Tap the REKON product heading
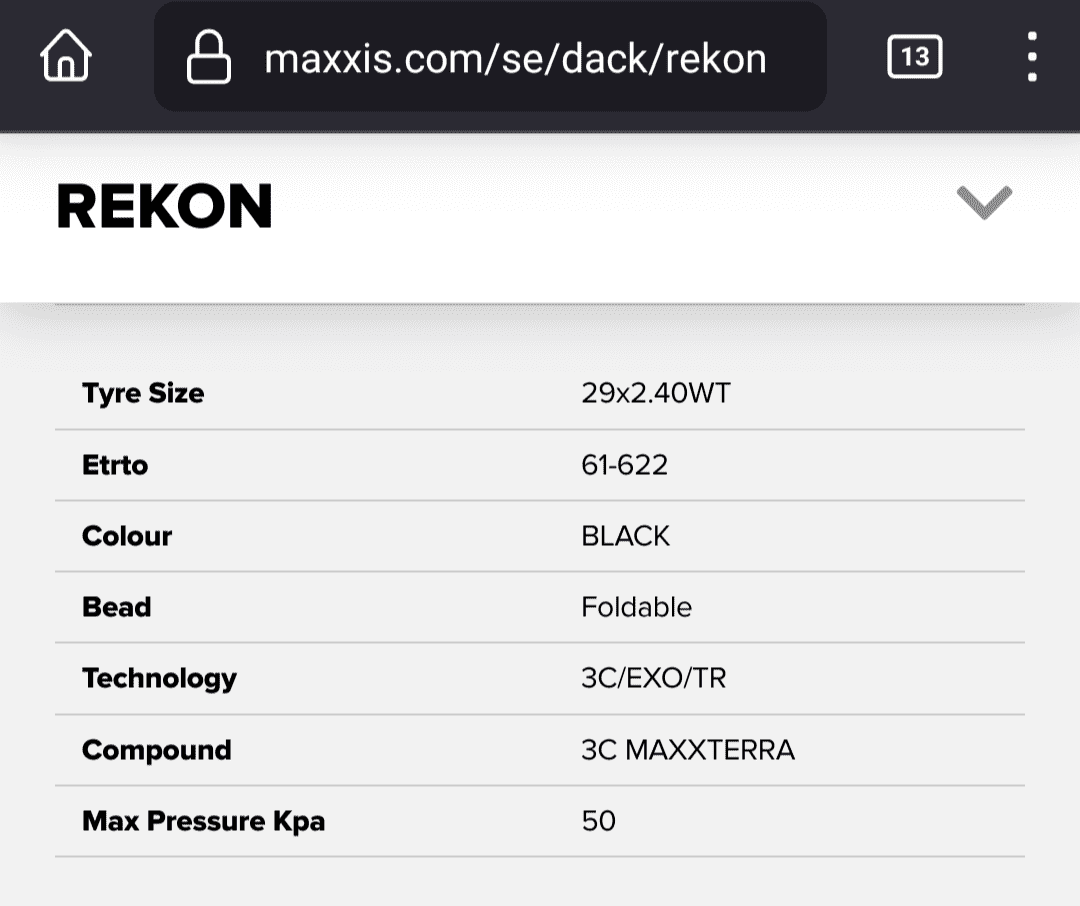The height and width of the screenshot is (906, 1080). click(165, 205)
